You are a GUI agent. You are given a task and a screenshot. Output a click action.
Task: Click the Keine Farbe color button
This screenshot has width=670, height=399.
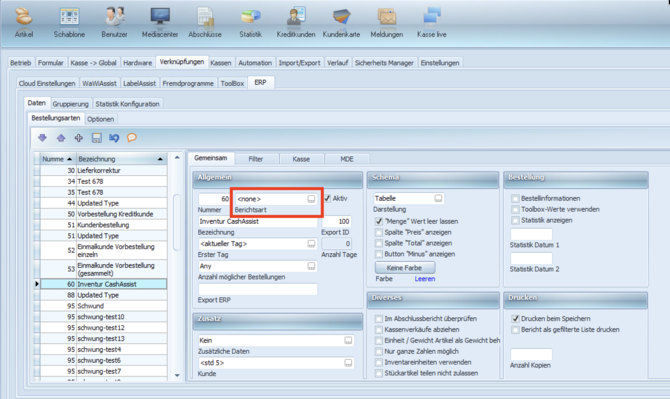pos(405,268)
